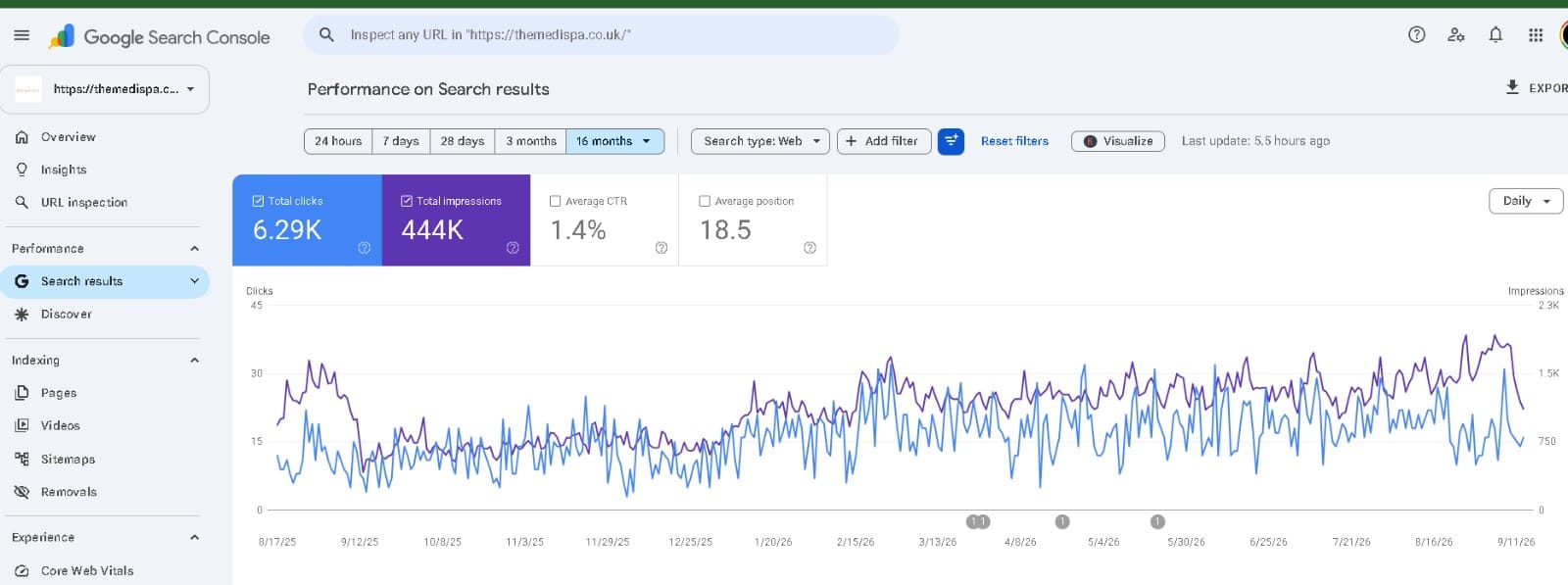
Task: Click annotation marker near 4/8/26
Action: (1062, 521)
